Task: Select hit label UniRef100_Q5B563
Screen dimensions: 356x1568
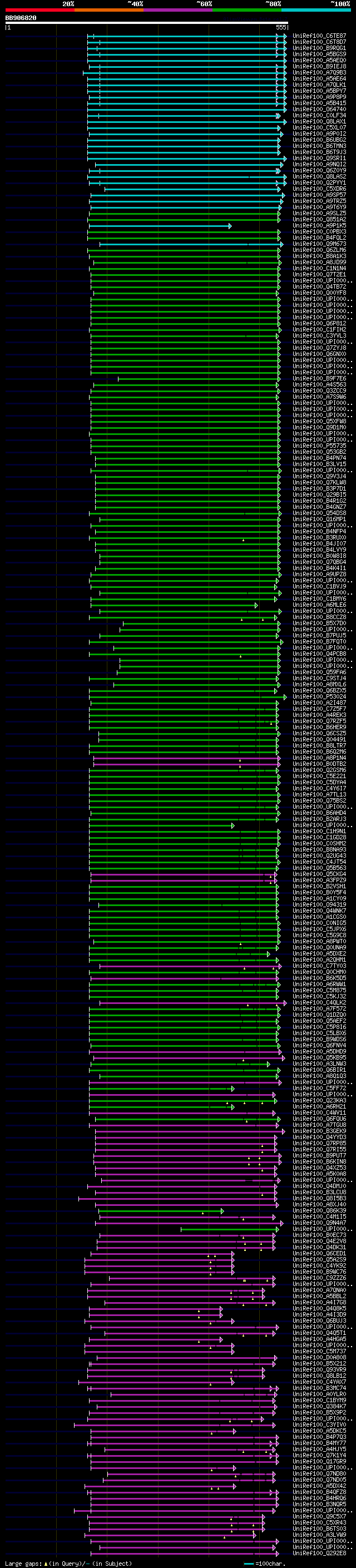Action: pos(319,868)
